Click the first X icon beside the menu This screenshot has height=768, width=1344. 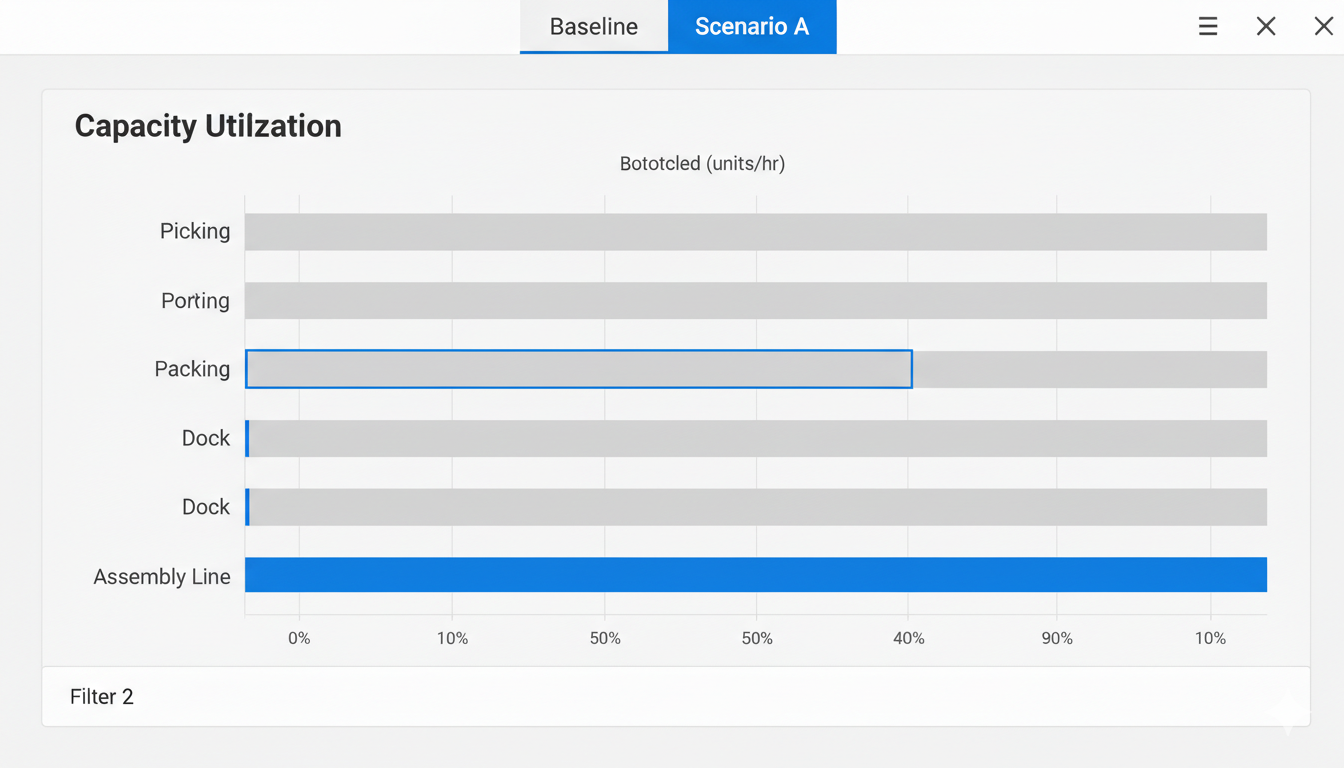(x=1266, y=26)
